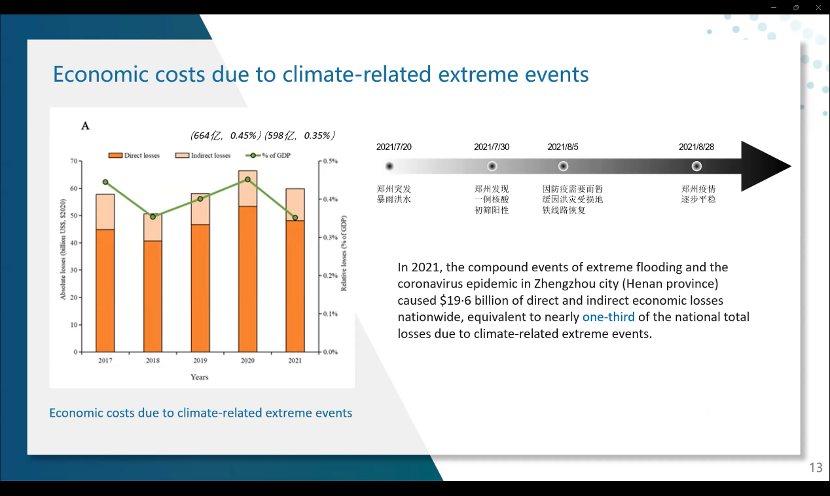Click the blue caption below the chart
The height and width of the screenshot is (496, 830).
[200, 412]
